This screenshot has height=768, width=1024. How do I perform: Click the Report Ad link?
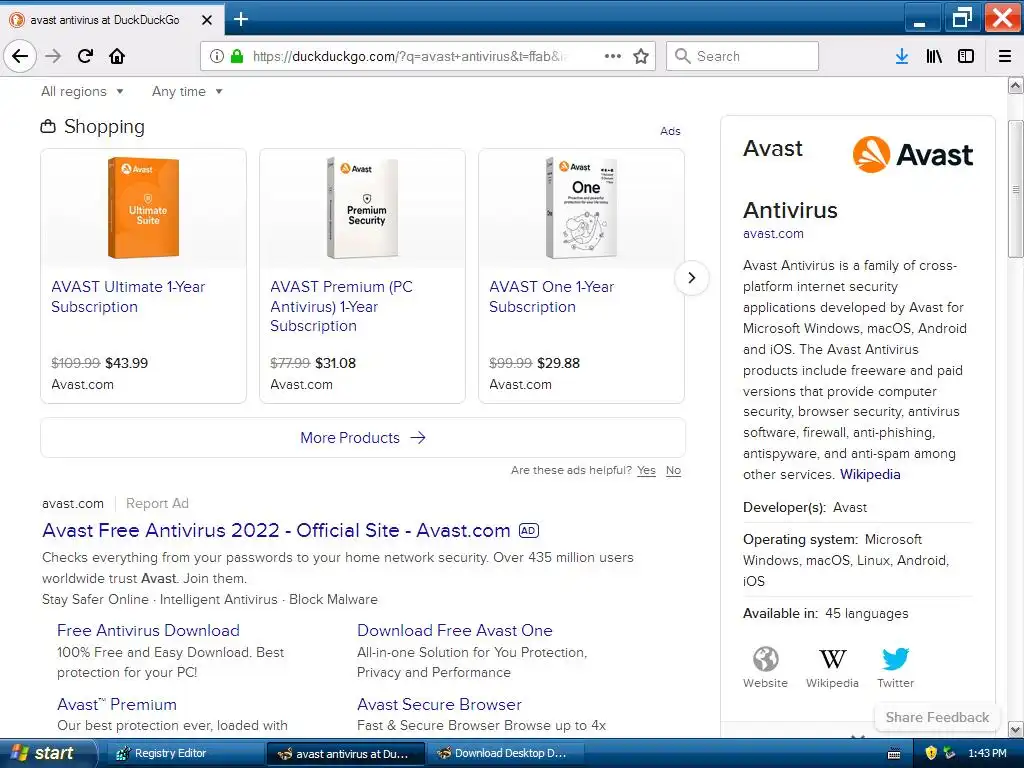point(157,504)
